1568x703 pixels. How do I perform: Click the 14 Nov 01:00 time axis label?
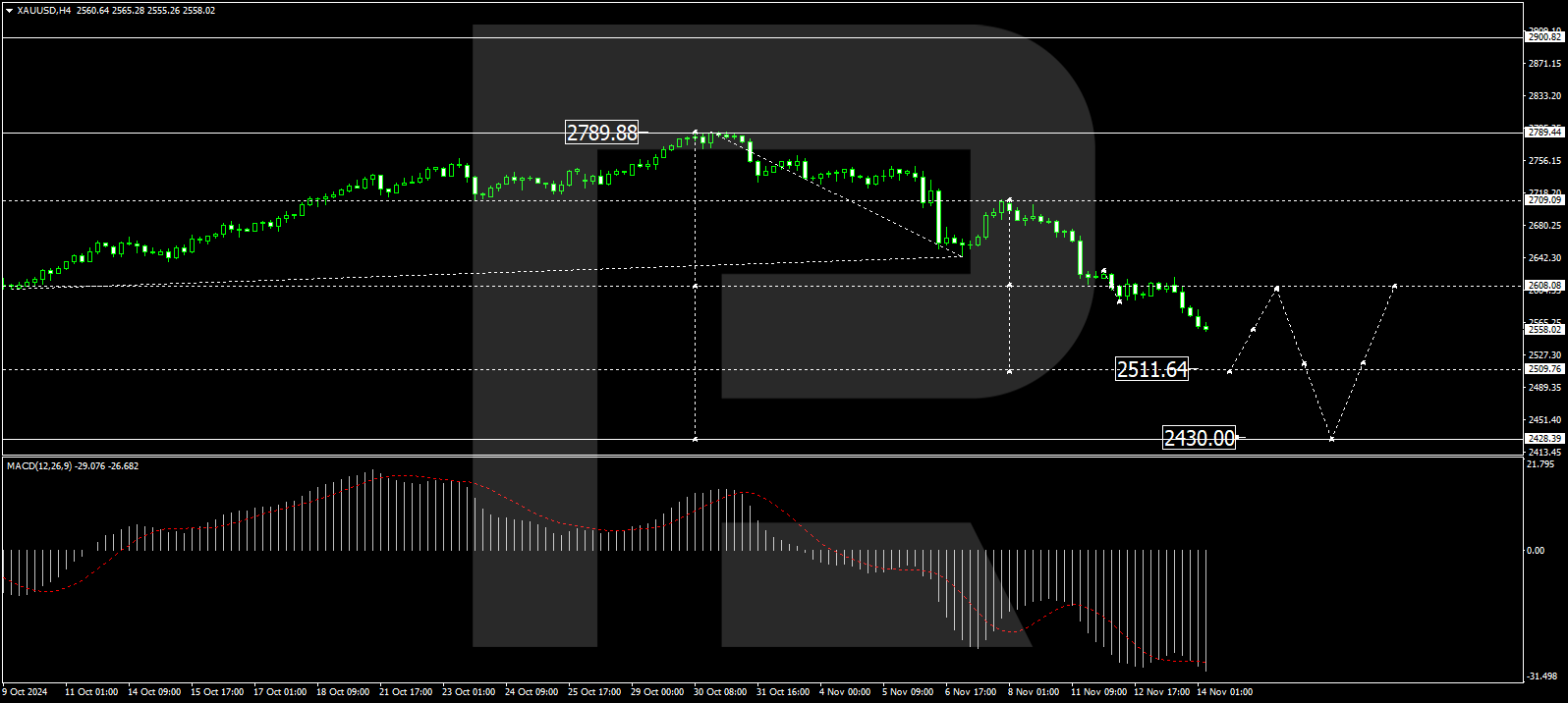(1224, 692)
